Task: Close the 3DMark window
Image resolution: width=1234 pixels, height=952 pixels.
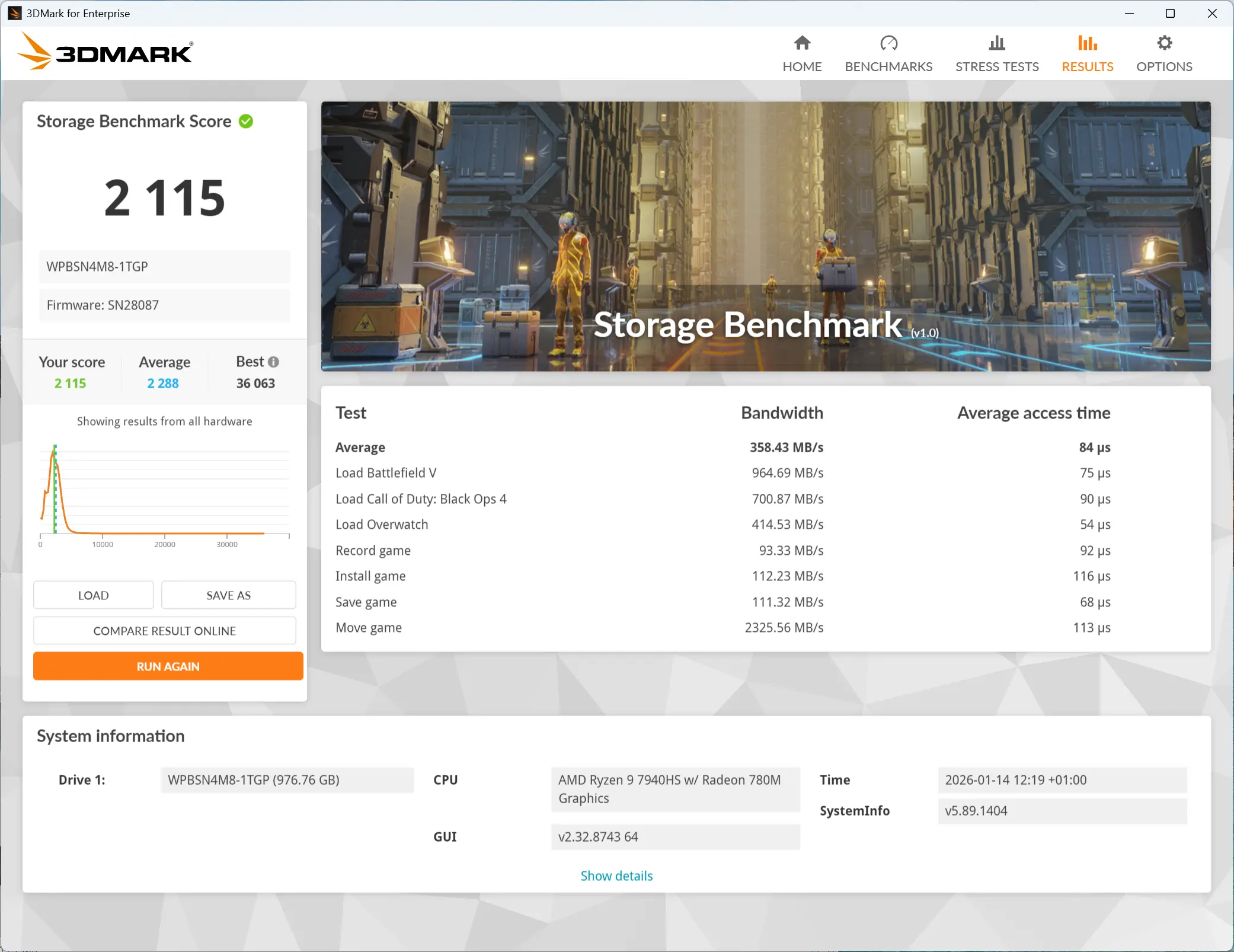Action: point(1212,13)
